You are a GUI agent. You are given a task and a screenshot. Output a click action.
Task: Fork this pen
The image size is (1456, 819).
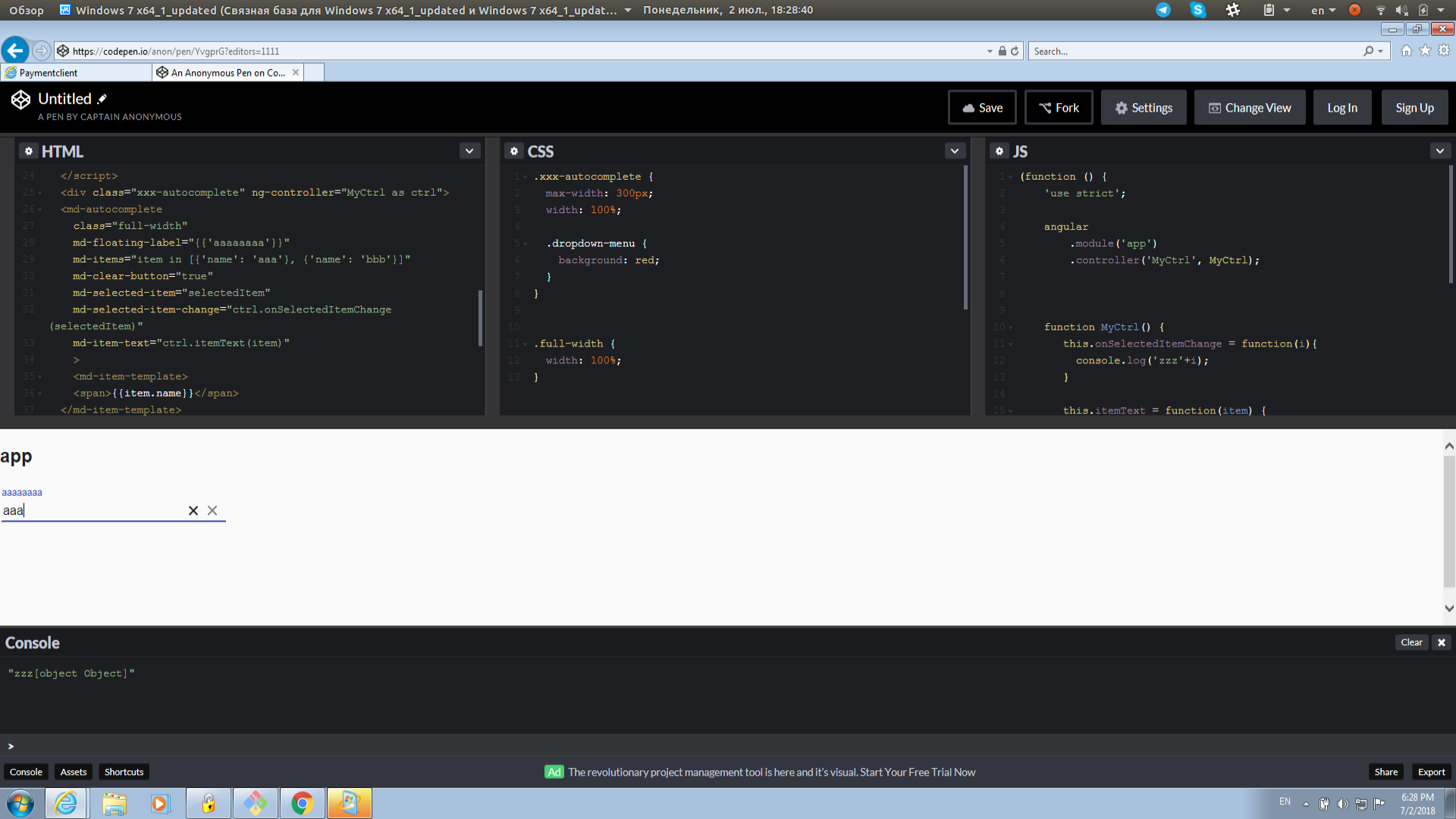tap(1059, 108)
